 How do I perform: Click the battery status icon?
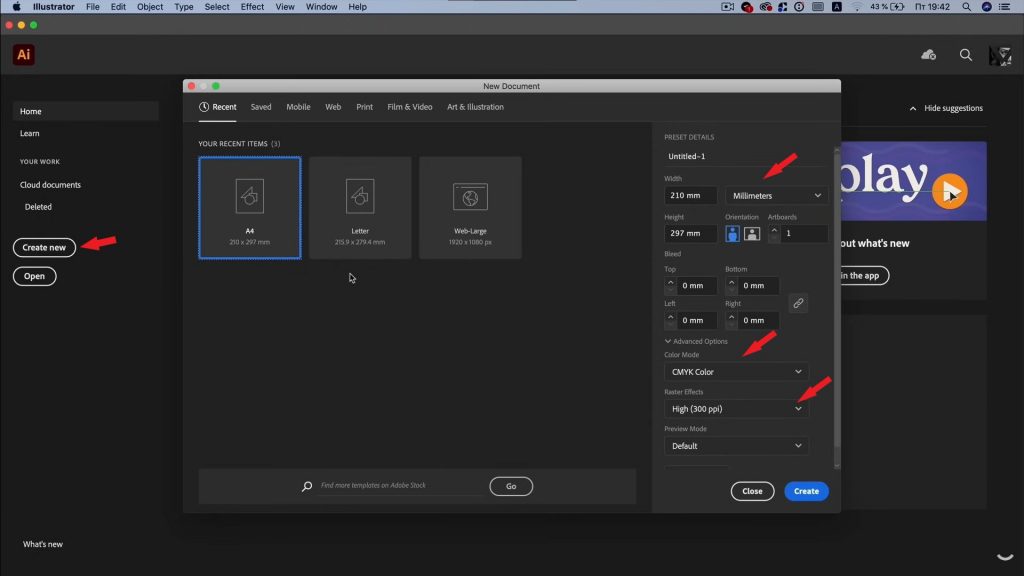click(897, 7)
